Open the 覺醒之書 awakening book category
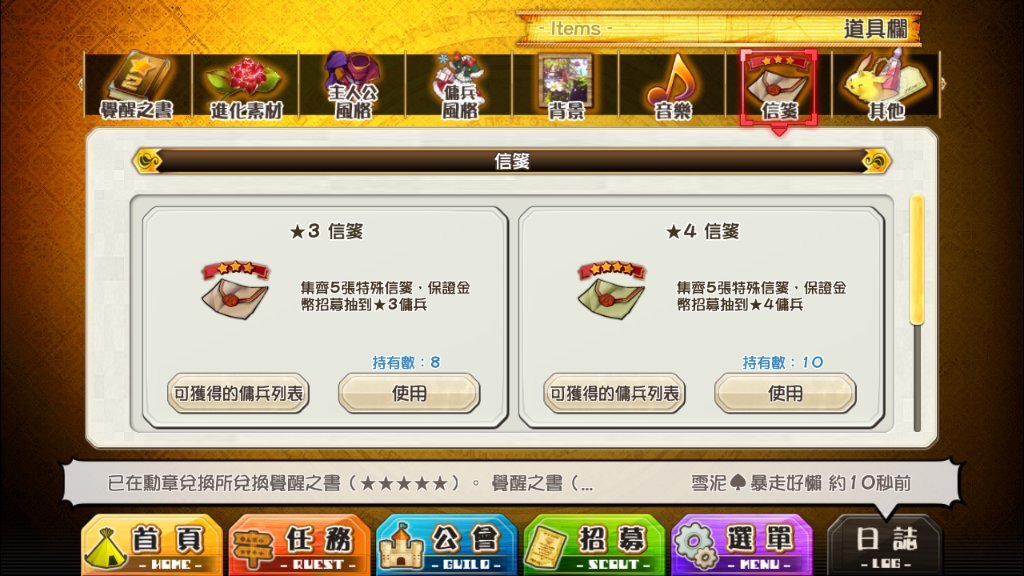This screenshot has width=1024, height=576. tap(138, 85)
